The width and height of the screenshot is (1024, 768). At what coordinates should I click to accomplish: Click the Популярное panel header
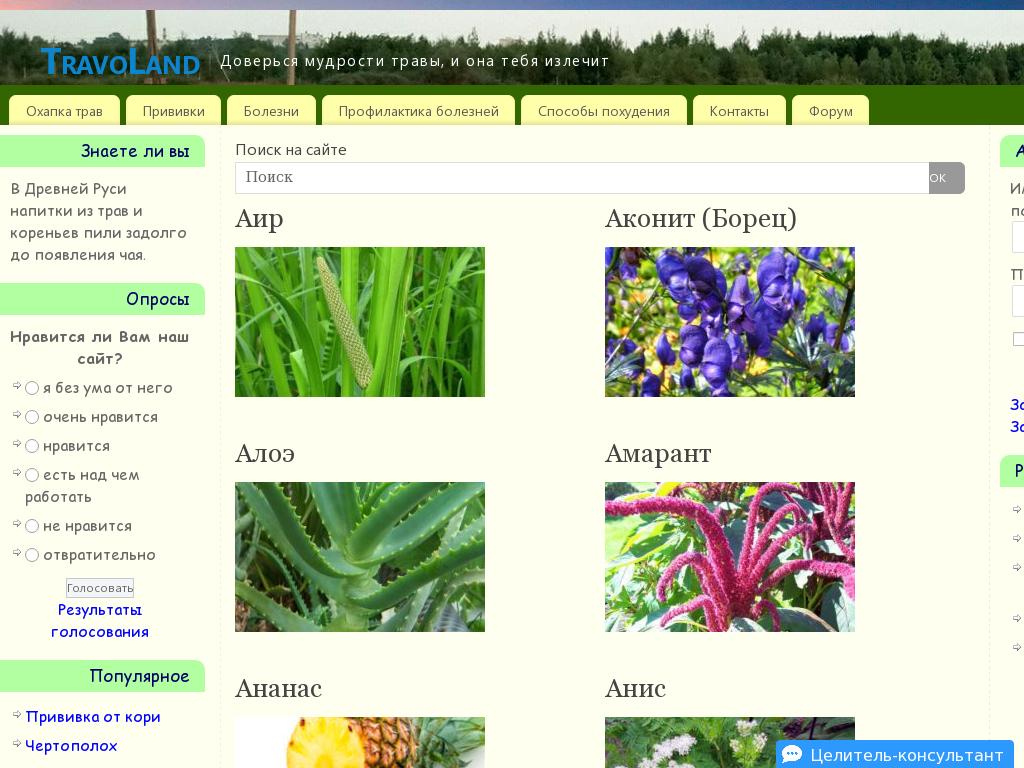point(103,676)
